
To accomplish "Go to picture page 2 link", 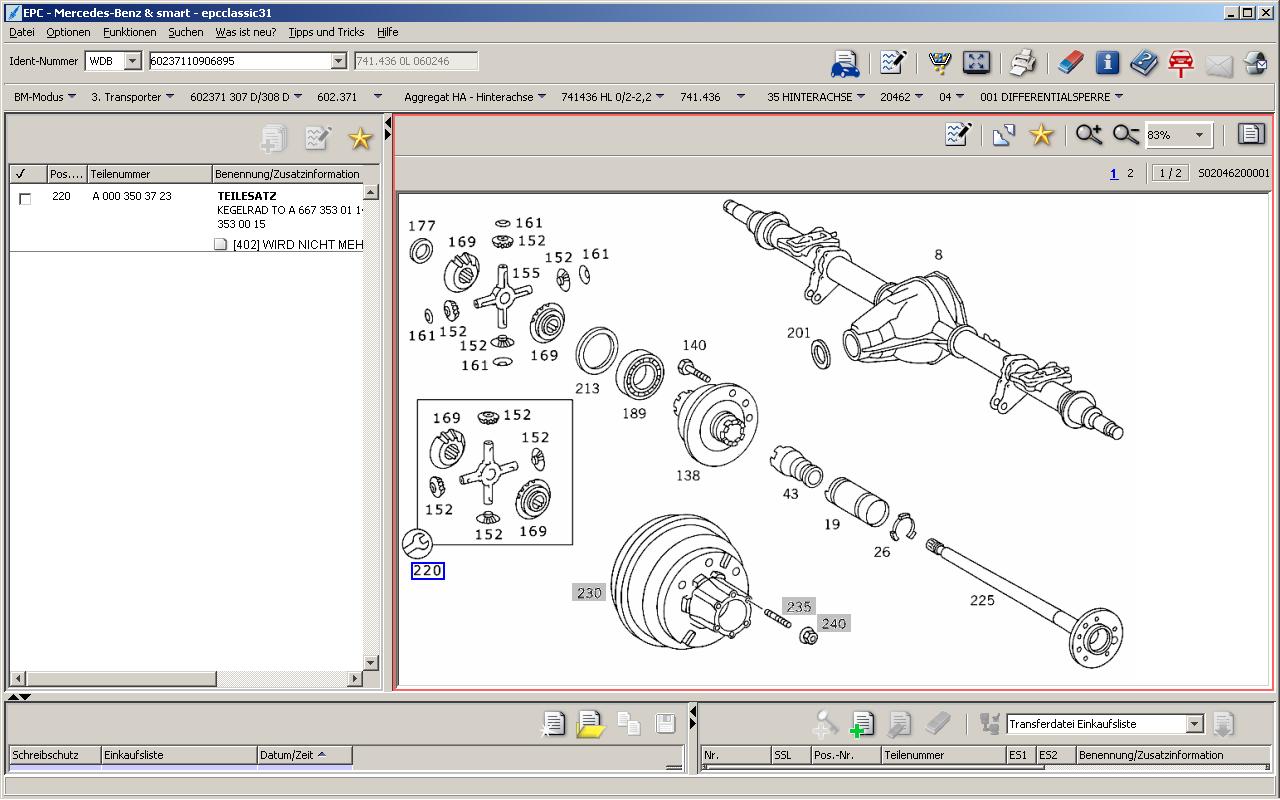I will click(x=1131, y=173).
